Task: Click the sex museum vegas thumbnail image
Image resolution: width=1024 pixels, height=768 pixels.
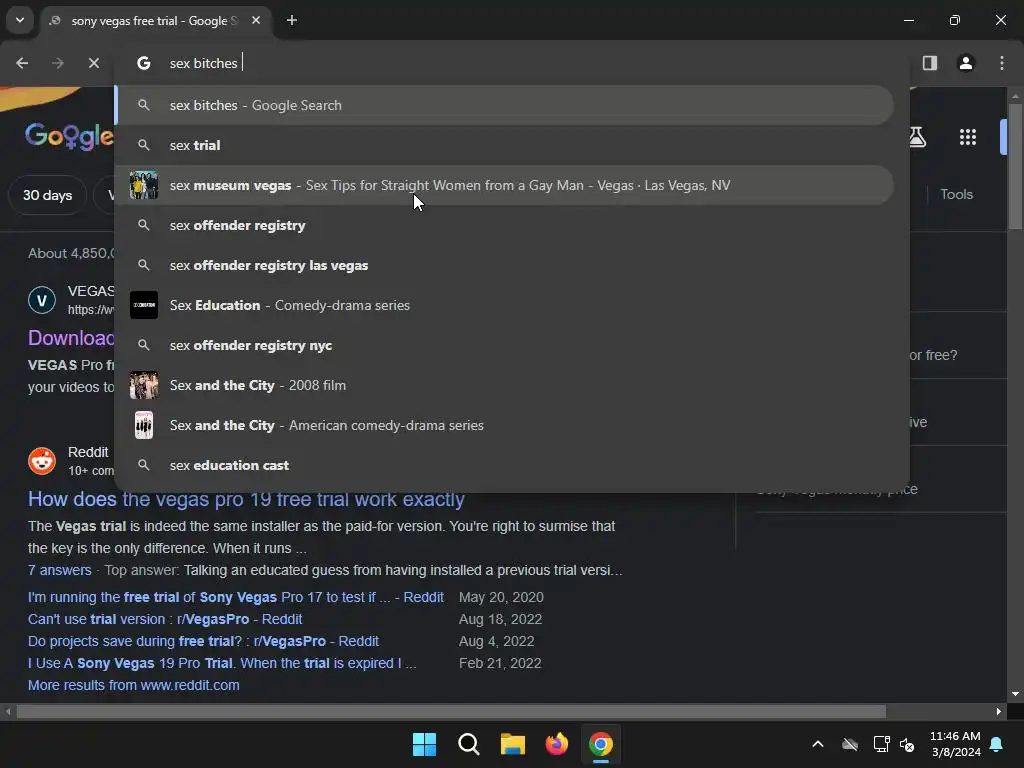Action: (x=144, y=185)
